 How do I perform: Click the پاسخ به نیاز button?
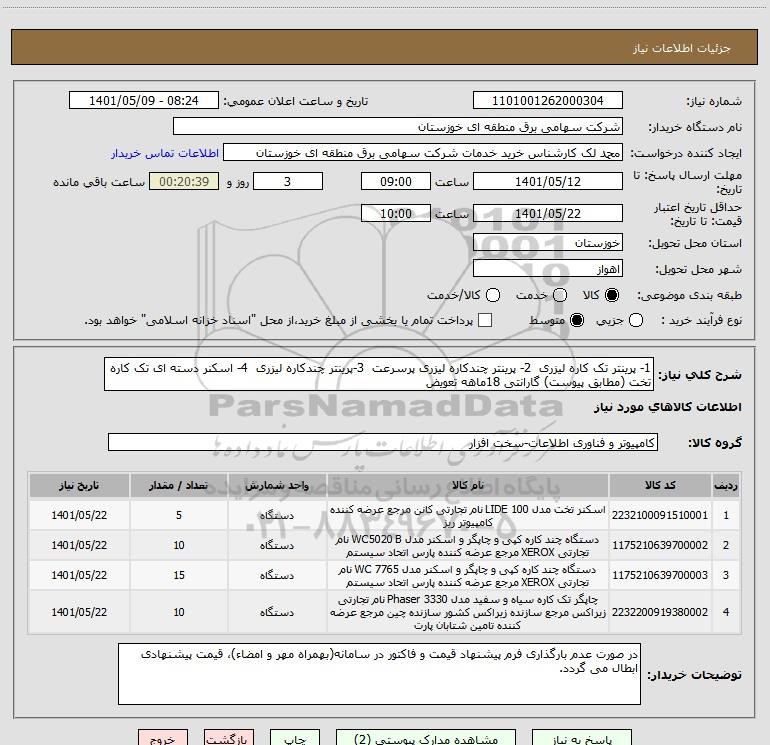582,738
